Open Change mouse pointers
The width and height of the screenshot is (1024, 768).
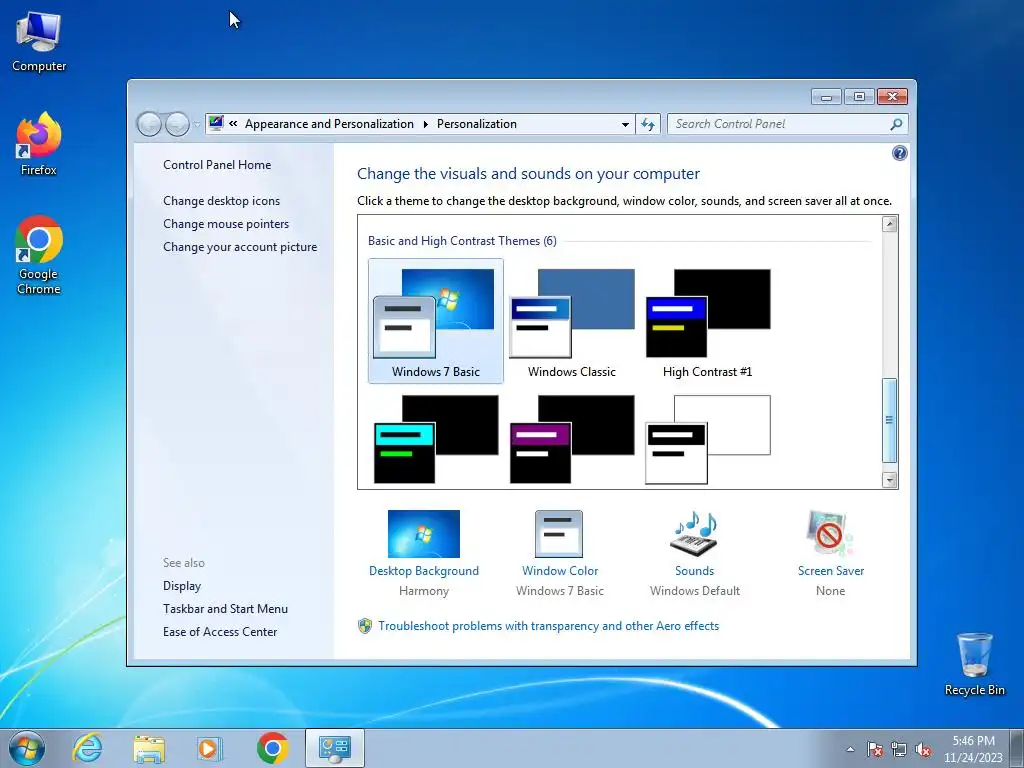pyautogui.click(x=226, y=223)
